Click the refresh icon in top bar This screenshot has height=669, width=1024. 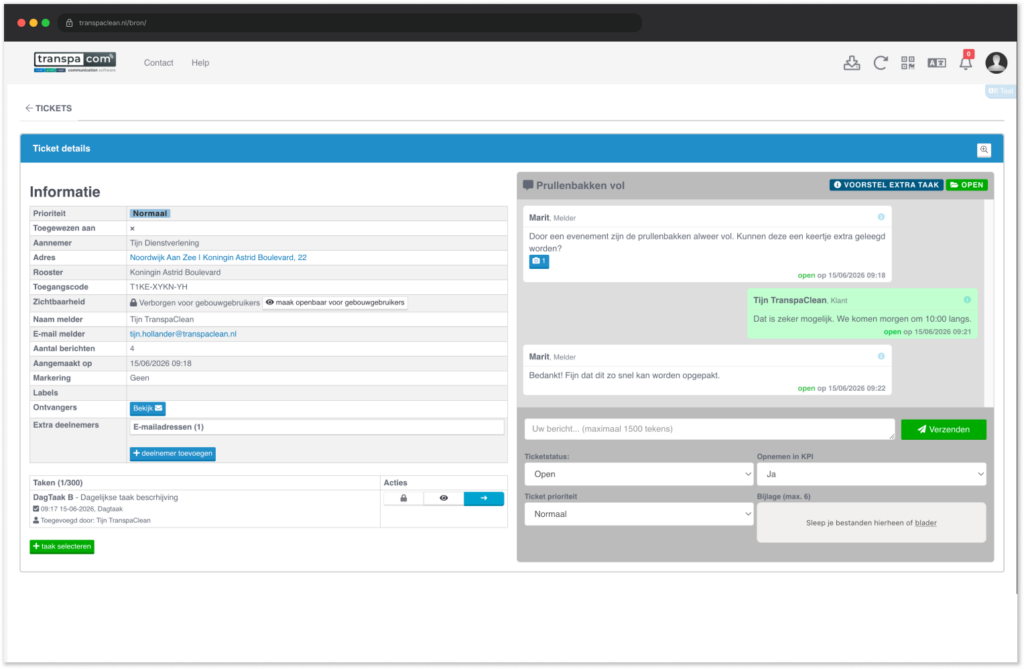pyautogui.click(x=880, y=63)
